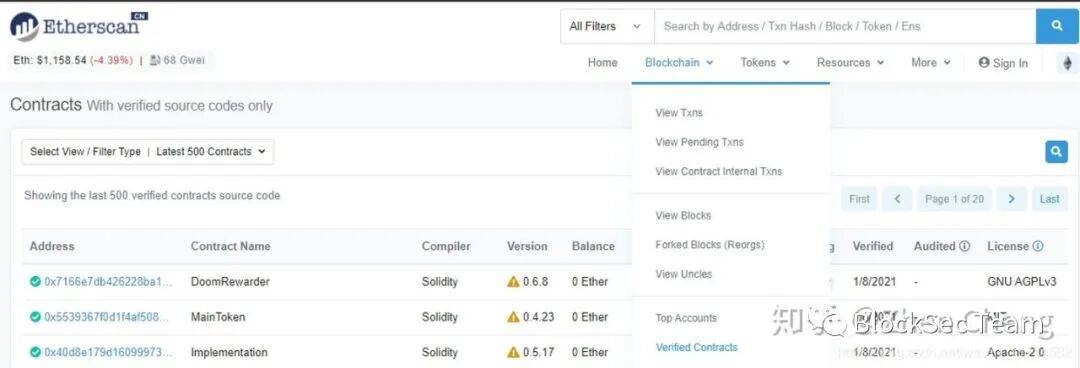Select View Blocks menu item
The width and height of the screenshot is (1080, 368).
683,216
